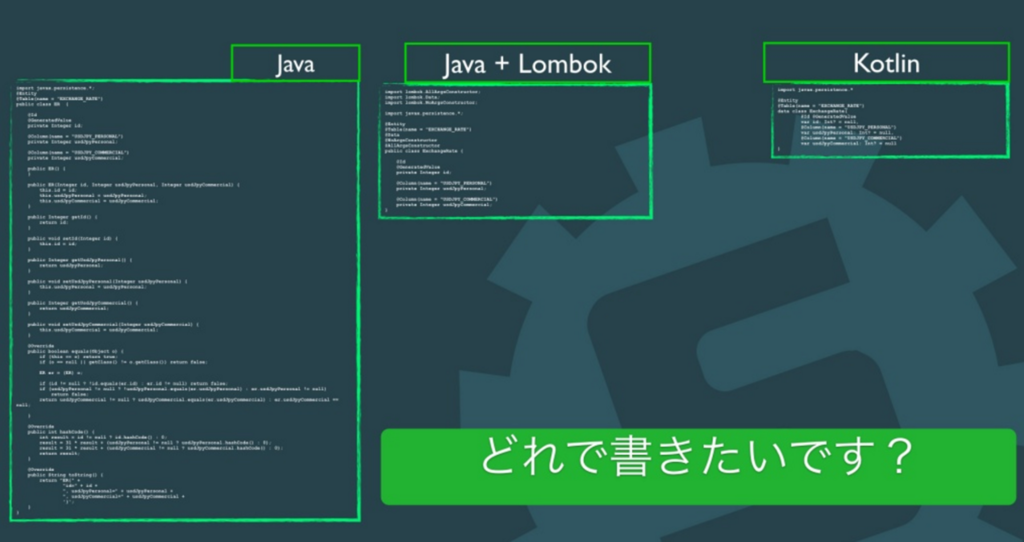Viewport: 1024px width, 542px height.
Task: Click "public int hashCode() {" line
Action: 61,432
